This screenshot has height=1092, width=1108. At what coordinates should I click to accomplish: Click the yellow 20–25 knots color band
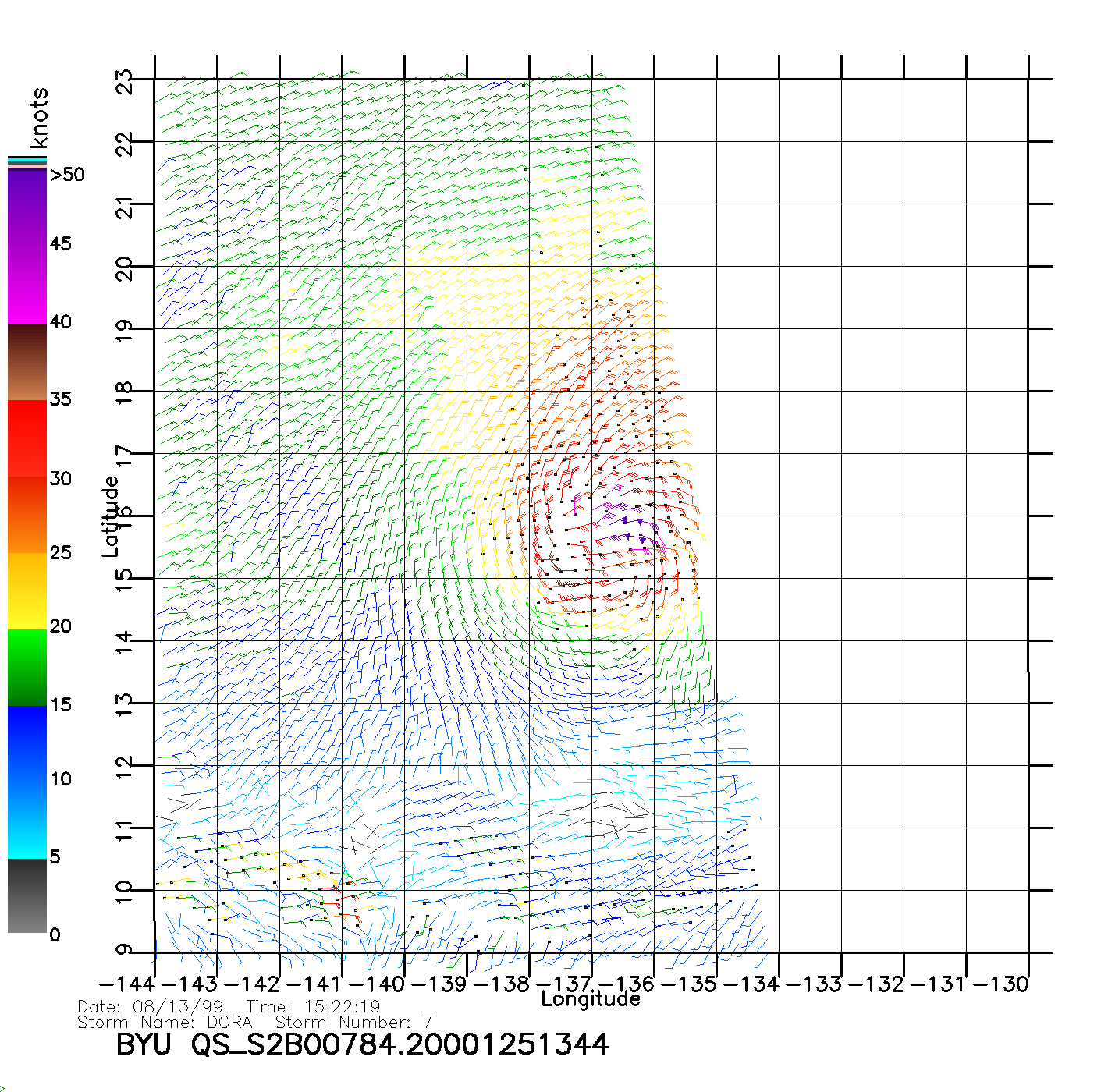27,590
